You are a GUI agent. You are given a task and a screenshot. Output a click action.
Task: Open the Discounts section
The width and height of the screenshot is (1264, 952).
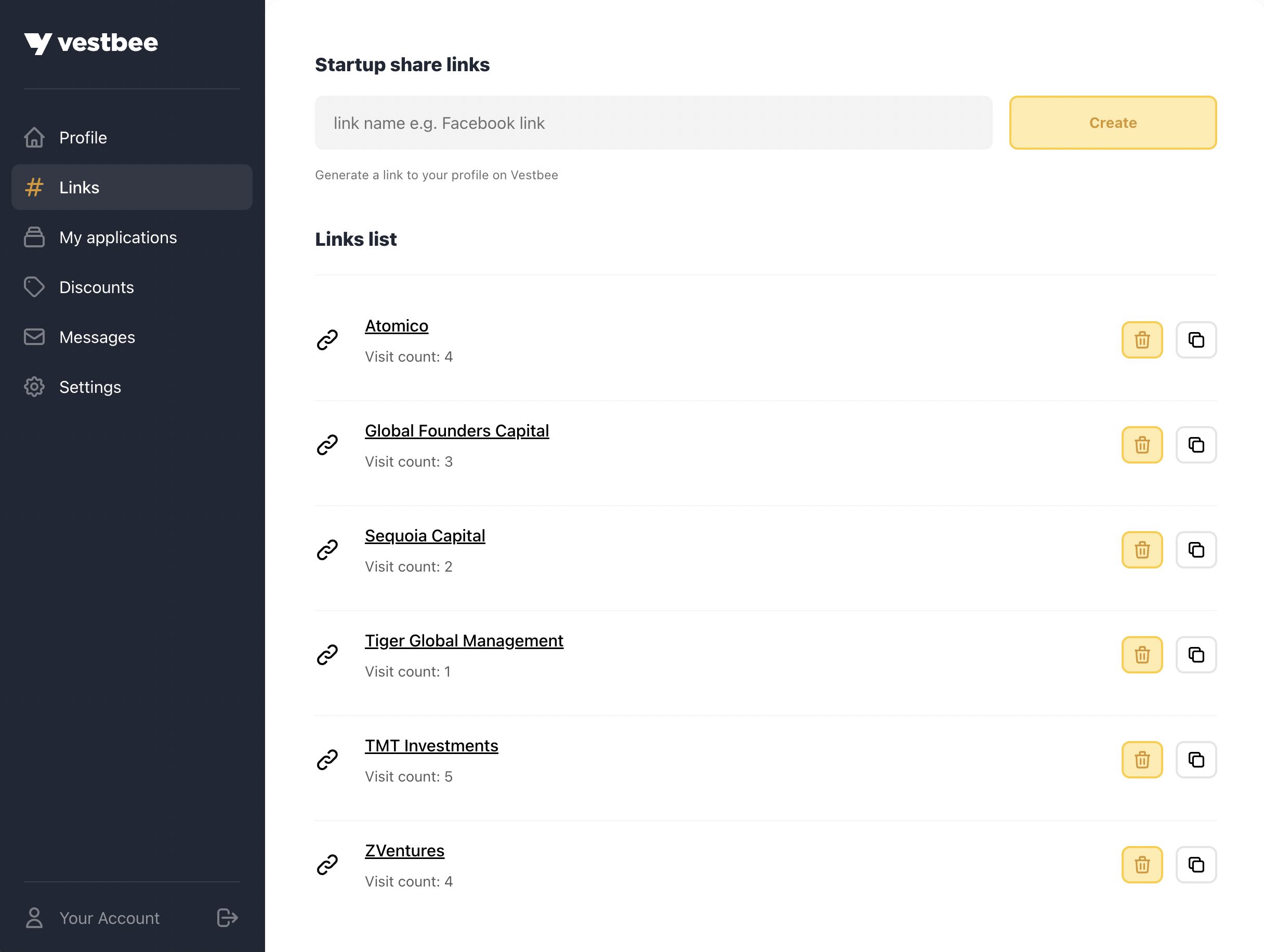click(96, 287)
